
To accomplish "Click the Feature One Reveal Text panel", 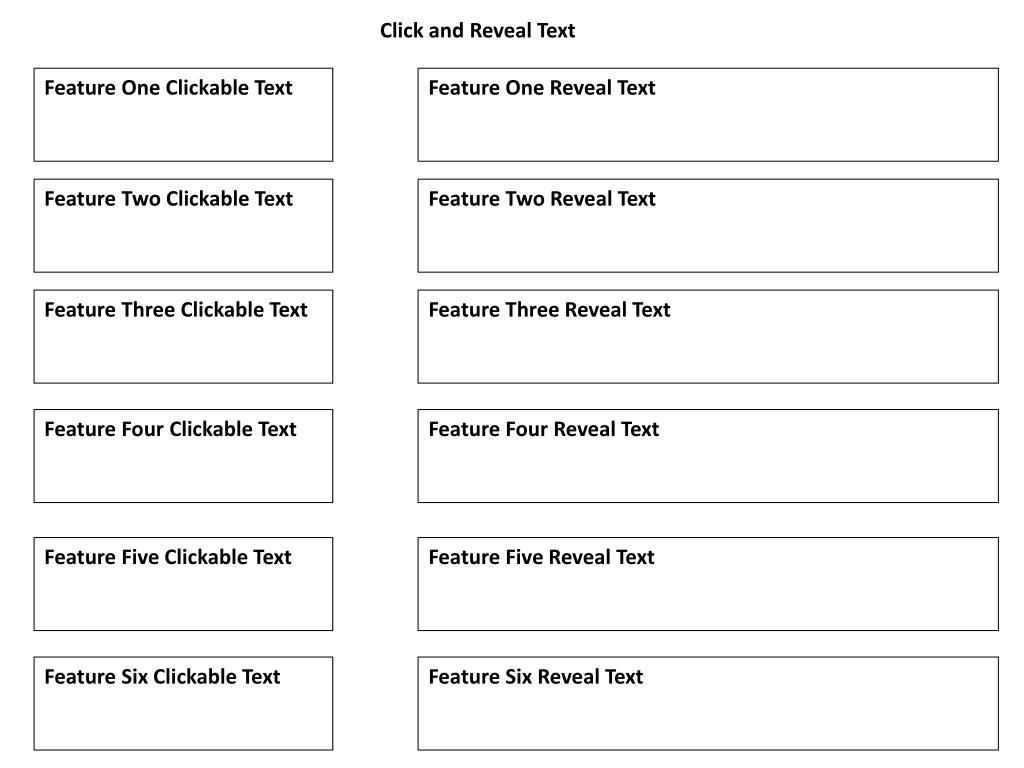I will [708, 115].
